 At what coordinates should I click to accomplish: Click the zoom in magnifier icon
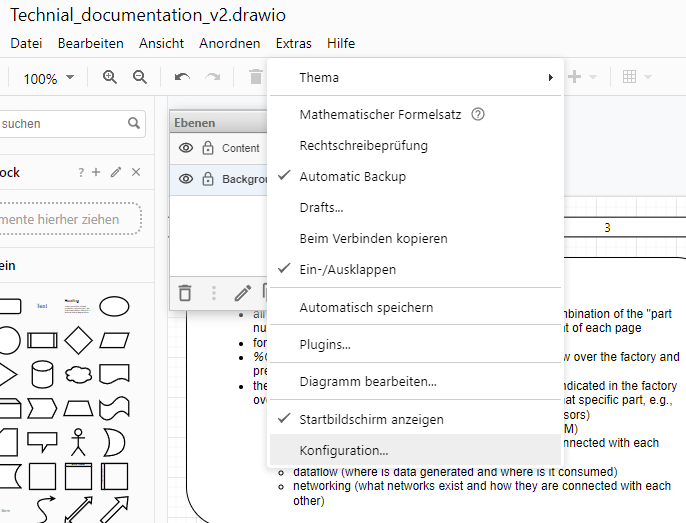tap(110, 78)
